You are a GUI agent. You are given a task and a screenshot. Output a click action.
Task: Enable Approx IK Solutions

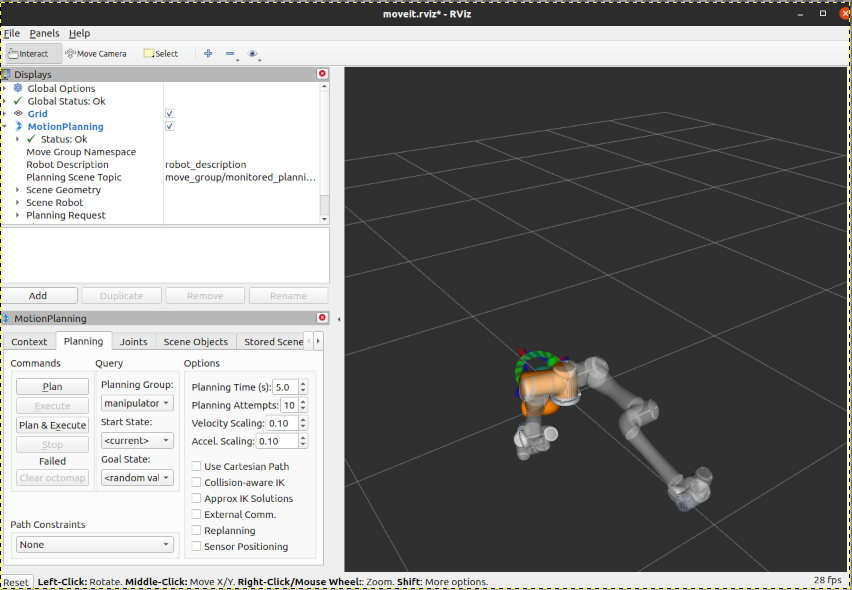click(196, 498)
